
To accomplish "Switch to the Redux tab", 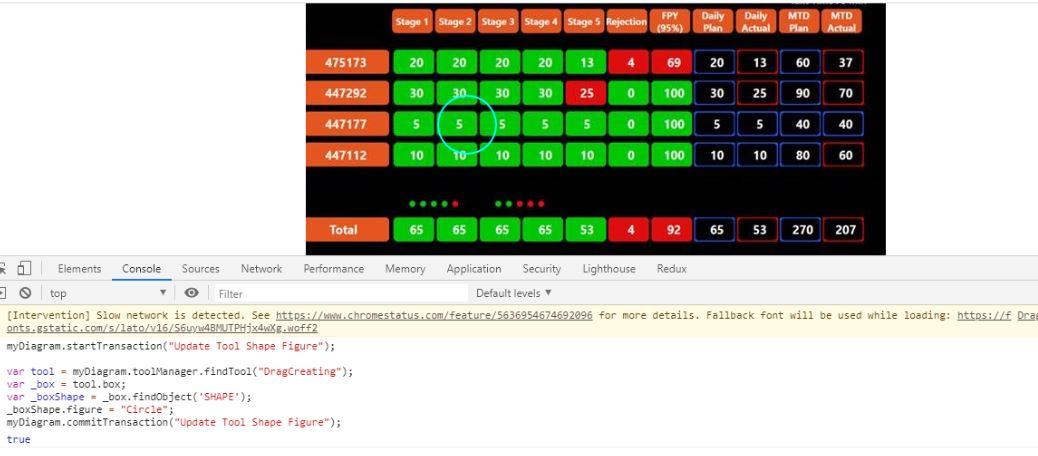I will pos(672,269).
